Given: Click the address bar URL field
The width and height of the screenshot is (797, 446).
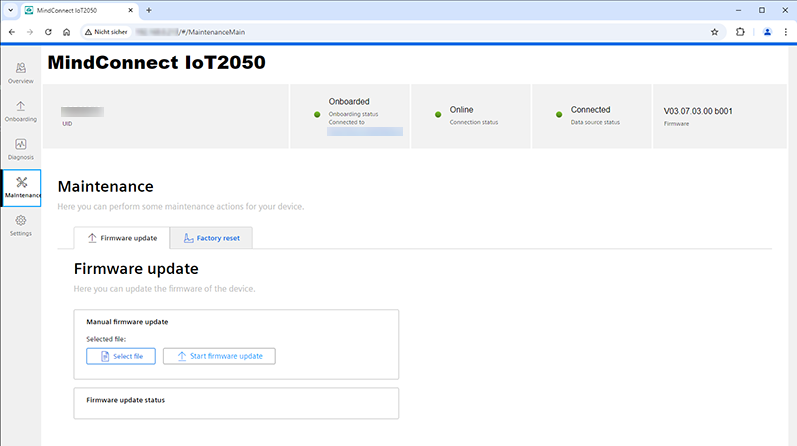Looking at the screenshot, I should coord(402,32).
